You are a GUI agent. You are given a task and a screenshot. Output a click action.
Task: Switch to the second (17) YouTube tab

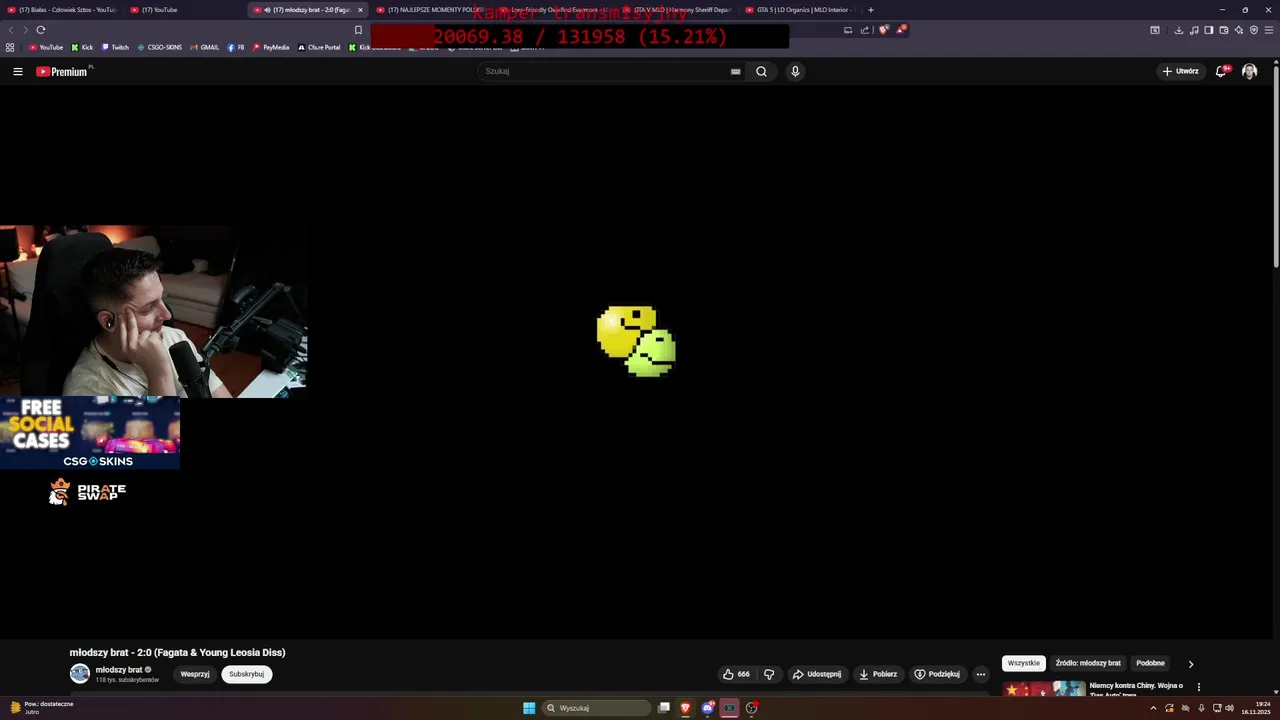pyautogui.click(x=185, y=10)
